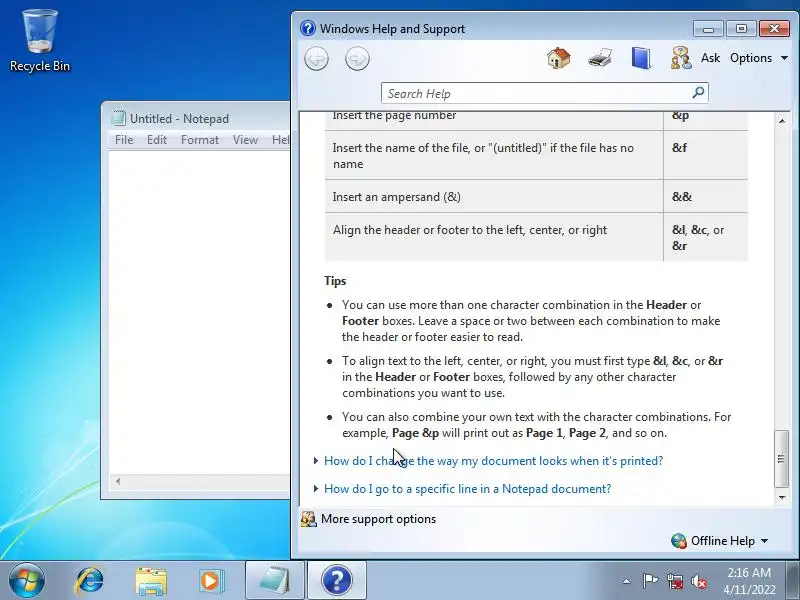The height and width of the screenshot is (600, 800).
Task: Click the triangle beside the specific line question
Action: point(316,489)
